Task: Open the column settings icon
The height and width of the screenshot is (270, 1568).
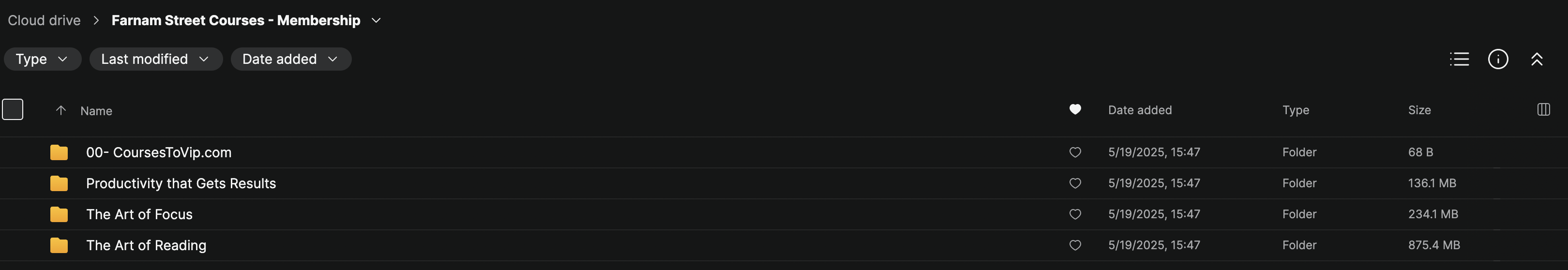Action: [1543, 109]
